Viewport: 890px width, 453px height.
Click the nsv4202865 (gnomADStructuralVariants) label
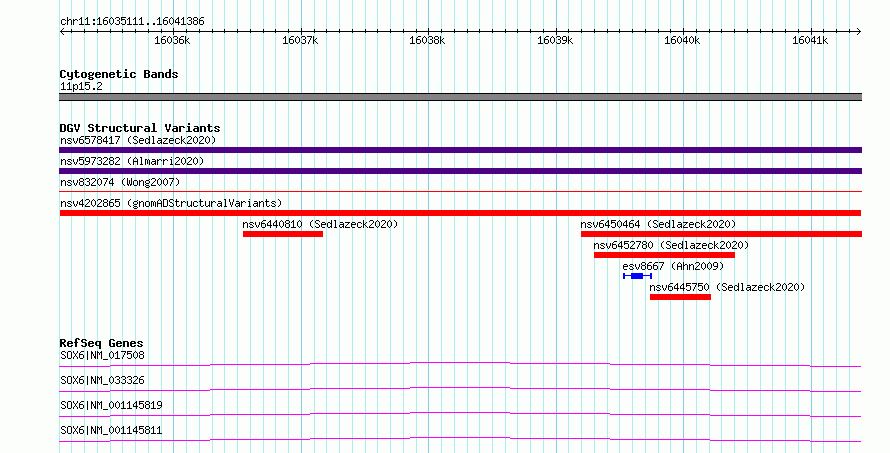pyautogui.click(x=171, y=203)
